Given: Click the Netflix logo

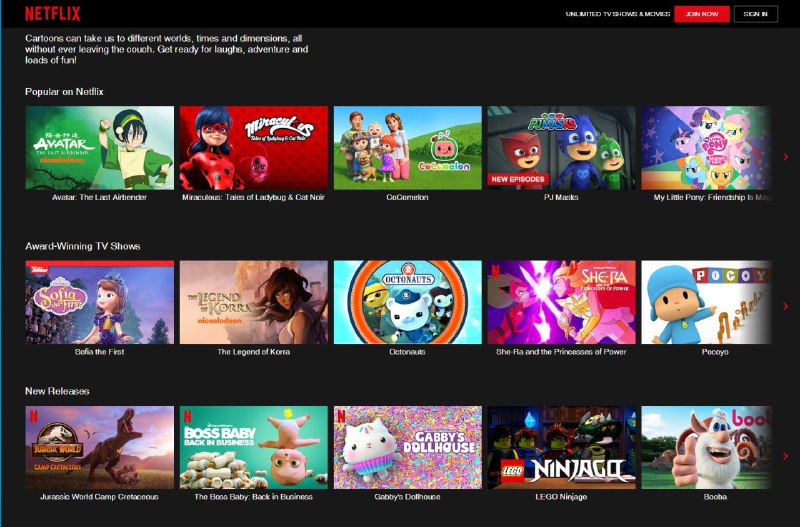Looking at the screenshot, I should tap(53, 14).
